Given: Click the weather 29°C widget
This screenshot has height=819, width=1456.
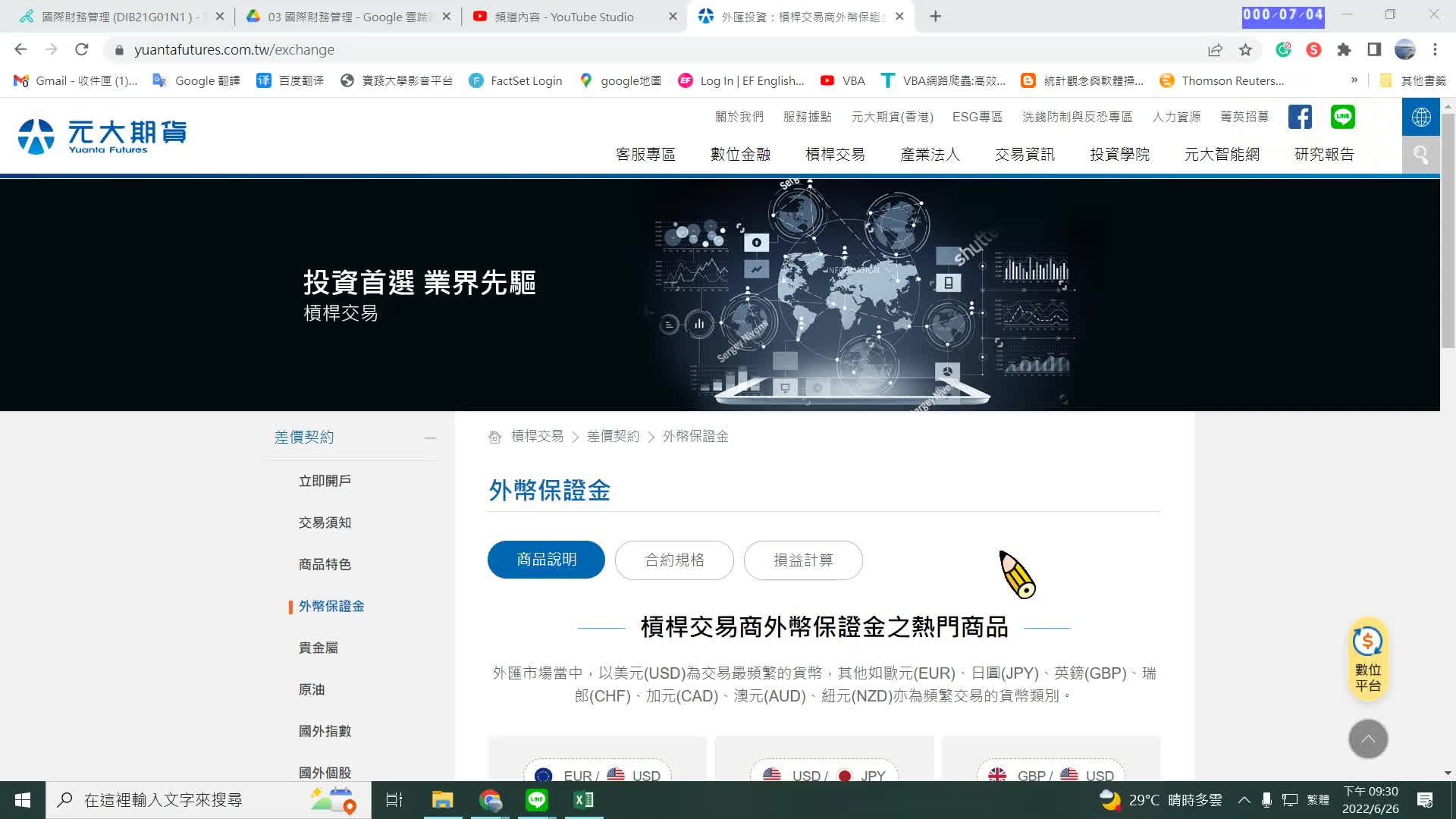Looking at the screenshot, I should [x=1160, y=800].
